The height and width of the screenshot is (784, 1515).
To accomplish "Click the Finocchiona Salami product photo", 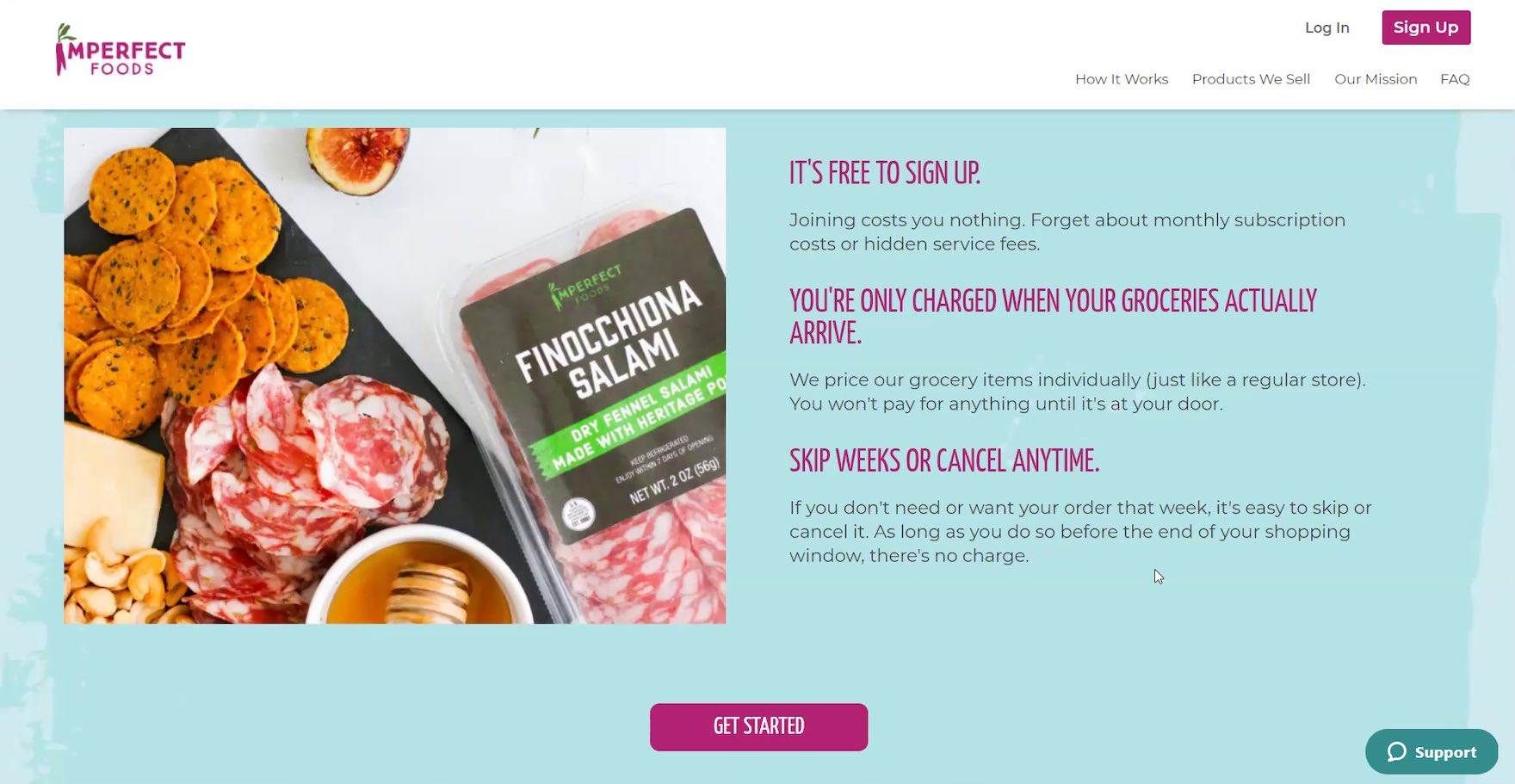I will pos(394,375).
